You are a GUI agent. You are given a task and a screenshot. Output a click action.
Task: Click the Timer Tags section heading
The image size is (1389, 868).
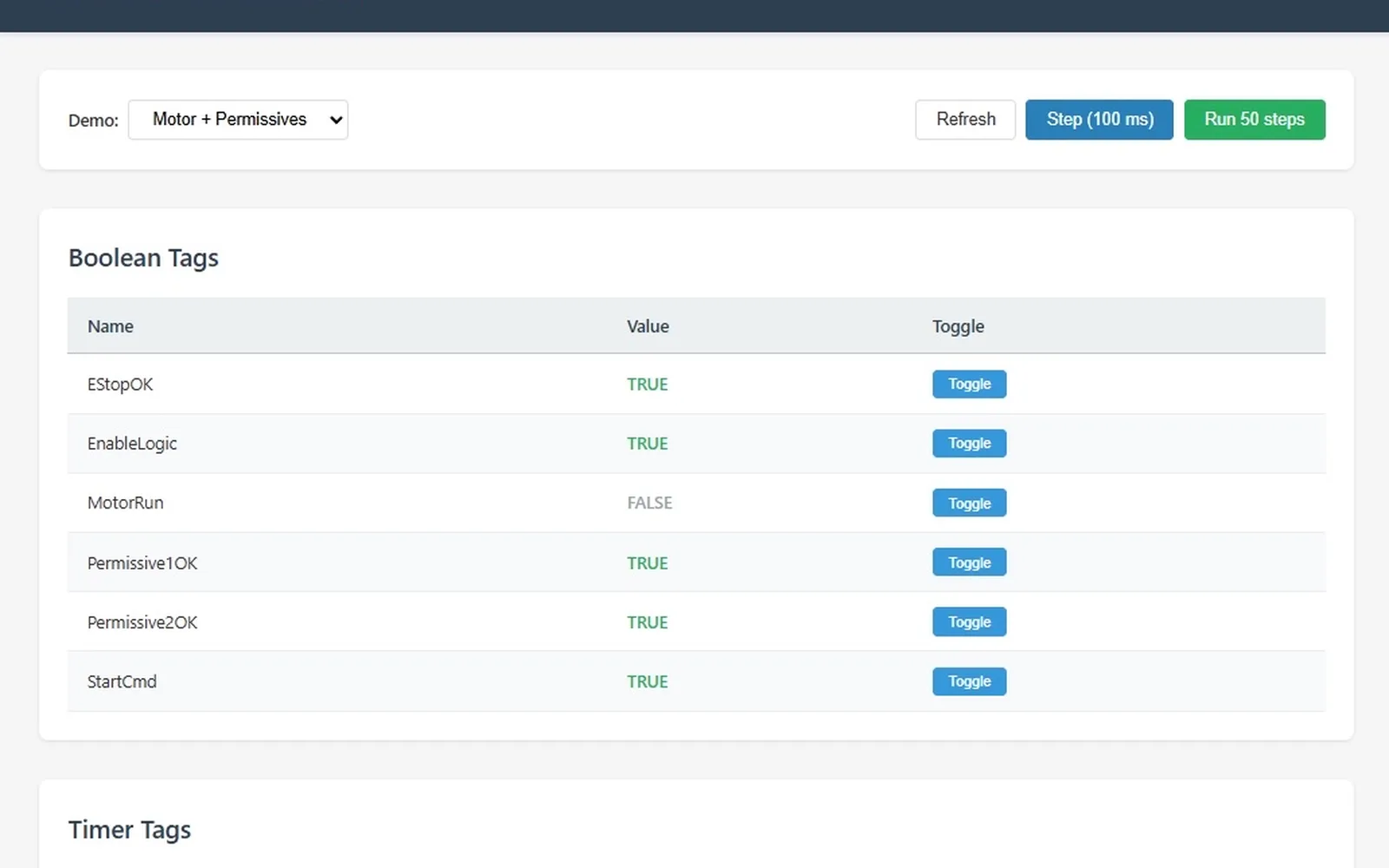point(129,830)
